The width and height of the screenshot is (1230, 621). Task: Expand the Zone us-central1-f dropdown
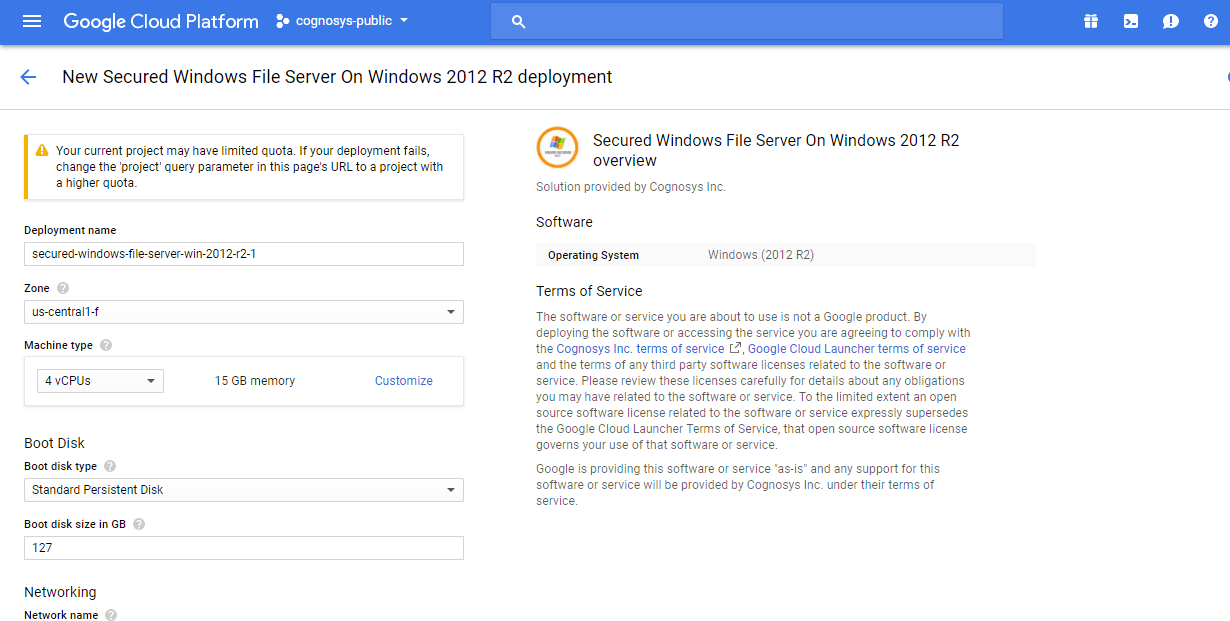click(x=243, y=312)
